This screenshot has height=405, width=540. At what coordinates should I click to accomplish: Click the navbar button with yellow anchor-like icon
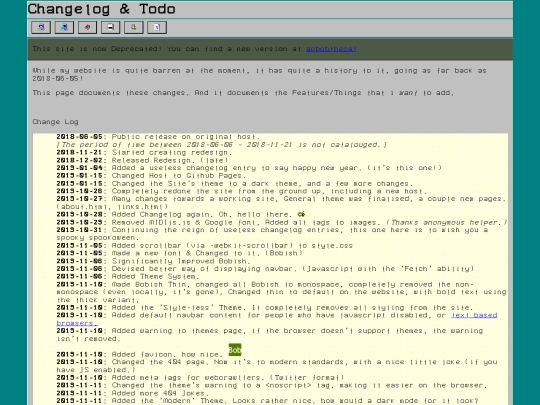click(134, 27)
